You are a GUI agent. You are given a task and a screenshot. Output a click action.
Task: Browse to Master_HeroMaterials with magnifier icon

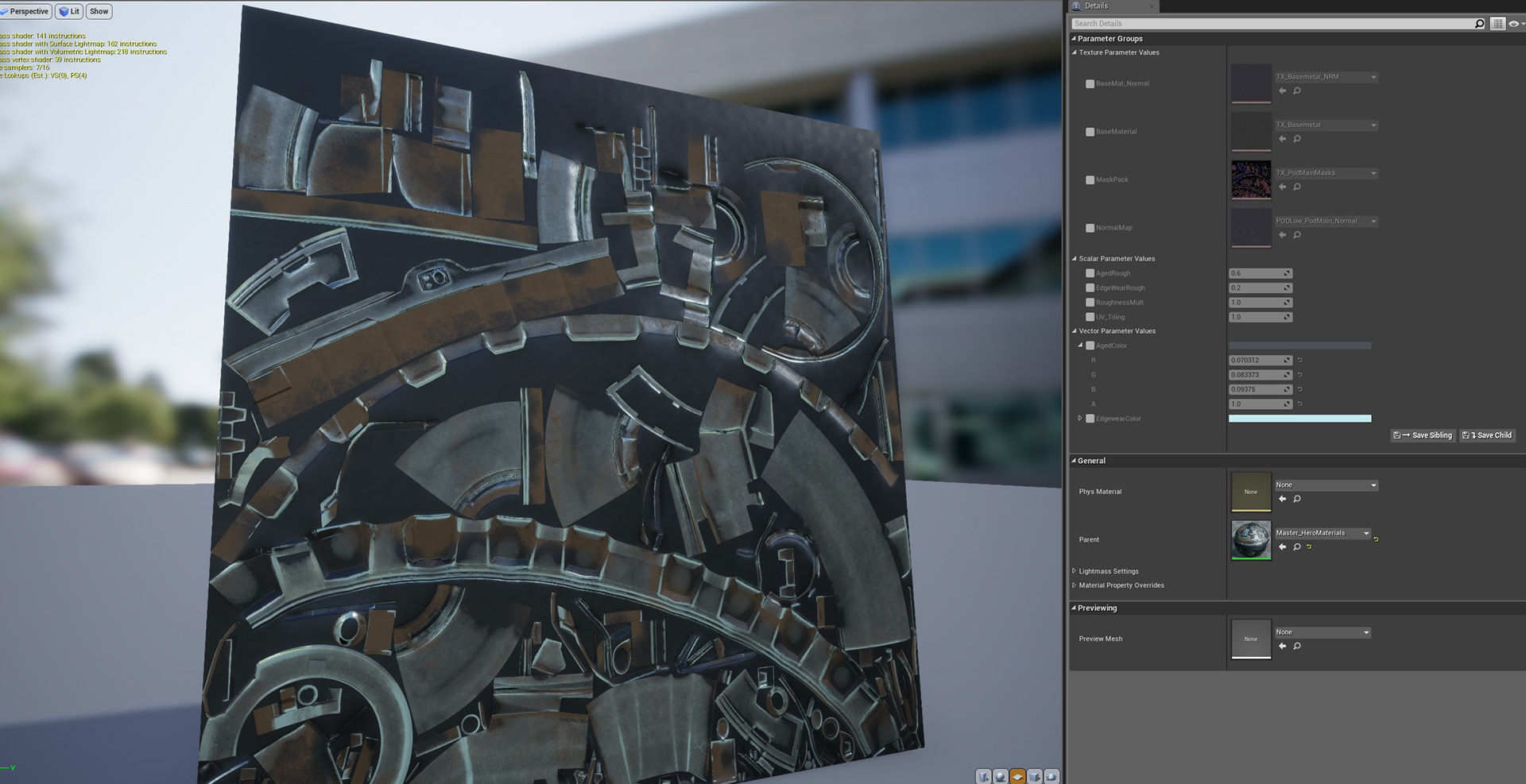[x=1297, y=546]
